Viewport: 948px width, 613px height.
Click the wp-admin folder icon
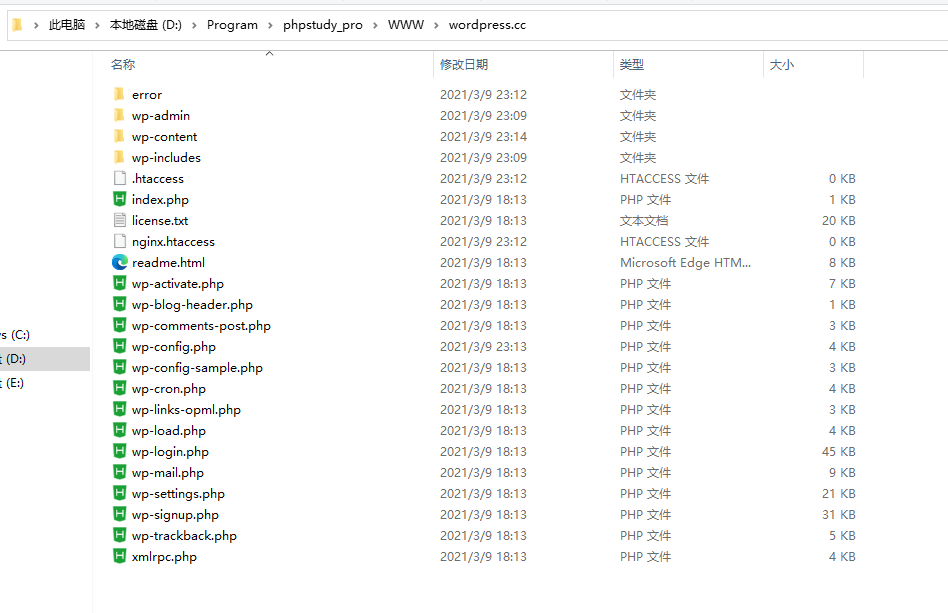coord(119,115)
